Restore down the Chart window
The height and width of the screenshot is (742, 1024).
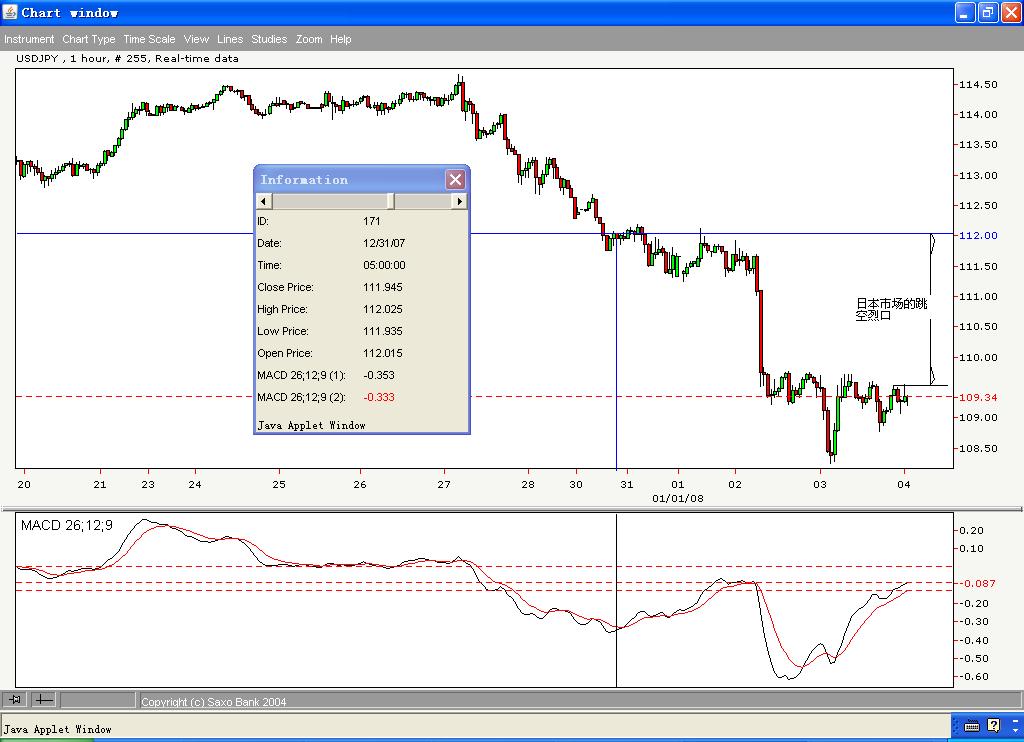987,12
